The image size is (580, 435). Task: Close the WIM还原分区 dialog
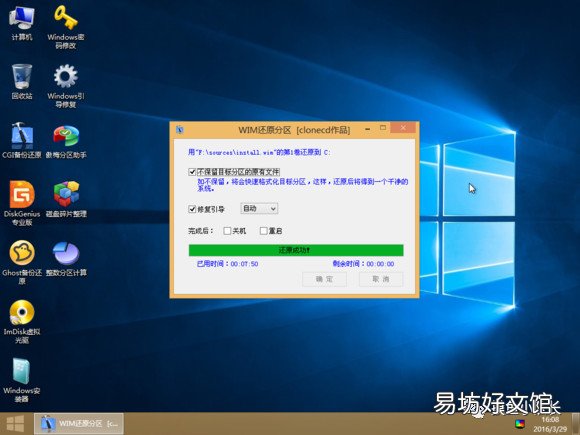tap(403, 128)
